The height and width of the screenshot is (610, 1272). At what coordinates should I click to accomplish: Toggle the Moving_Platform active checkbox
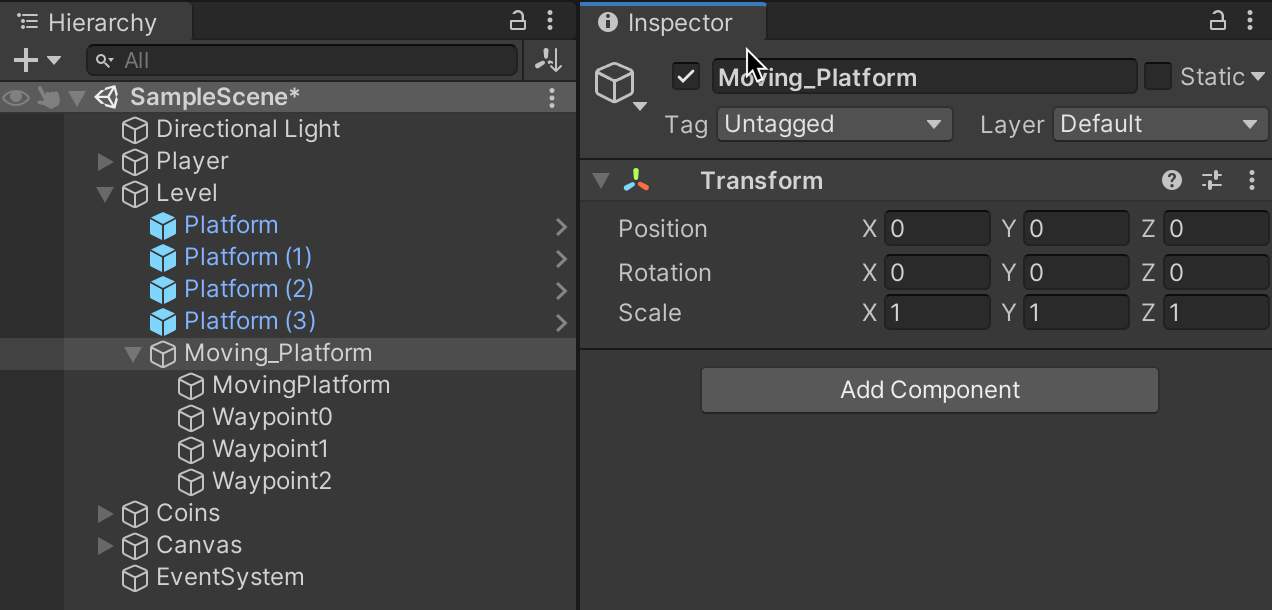point(686,76)
